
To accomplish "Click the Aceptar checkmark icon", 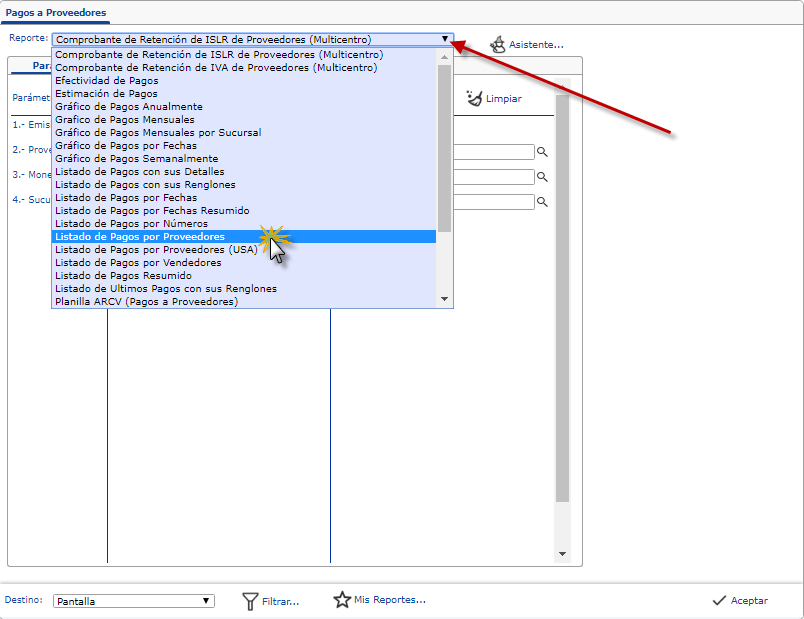I will (x=719, y=601).
